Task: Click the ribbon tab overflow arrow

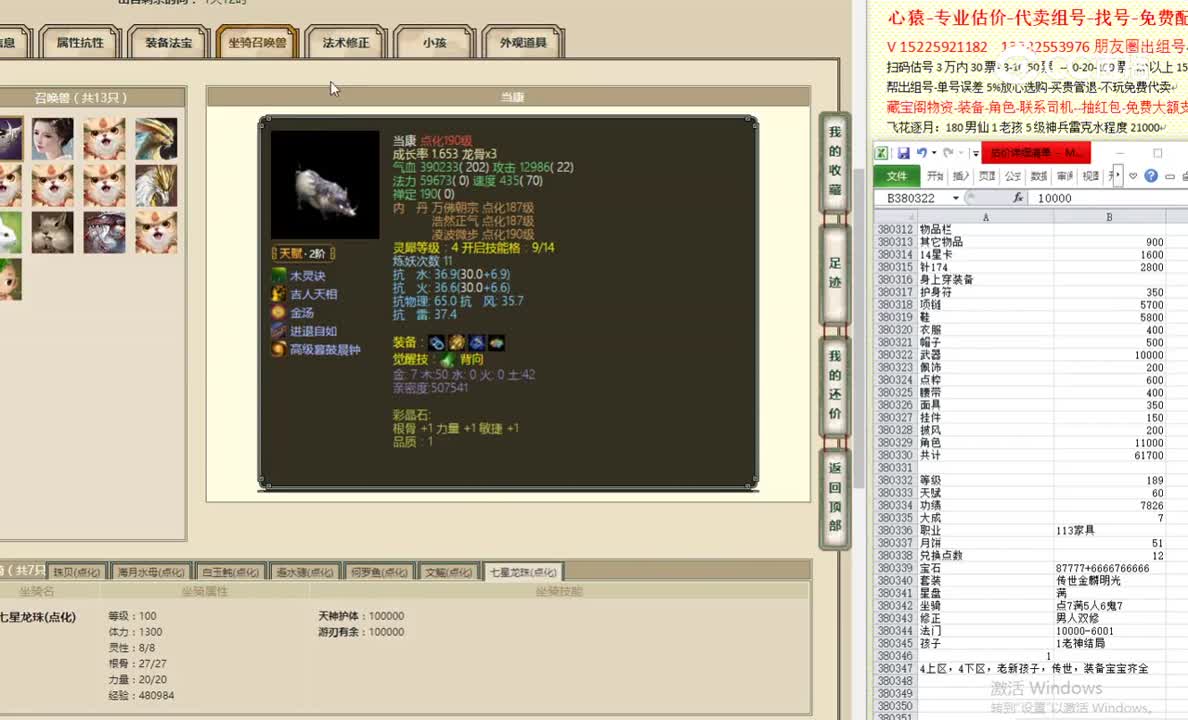Action: [x=1116, y=176]
